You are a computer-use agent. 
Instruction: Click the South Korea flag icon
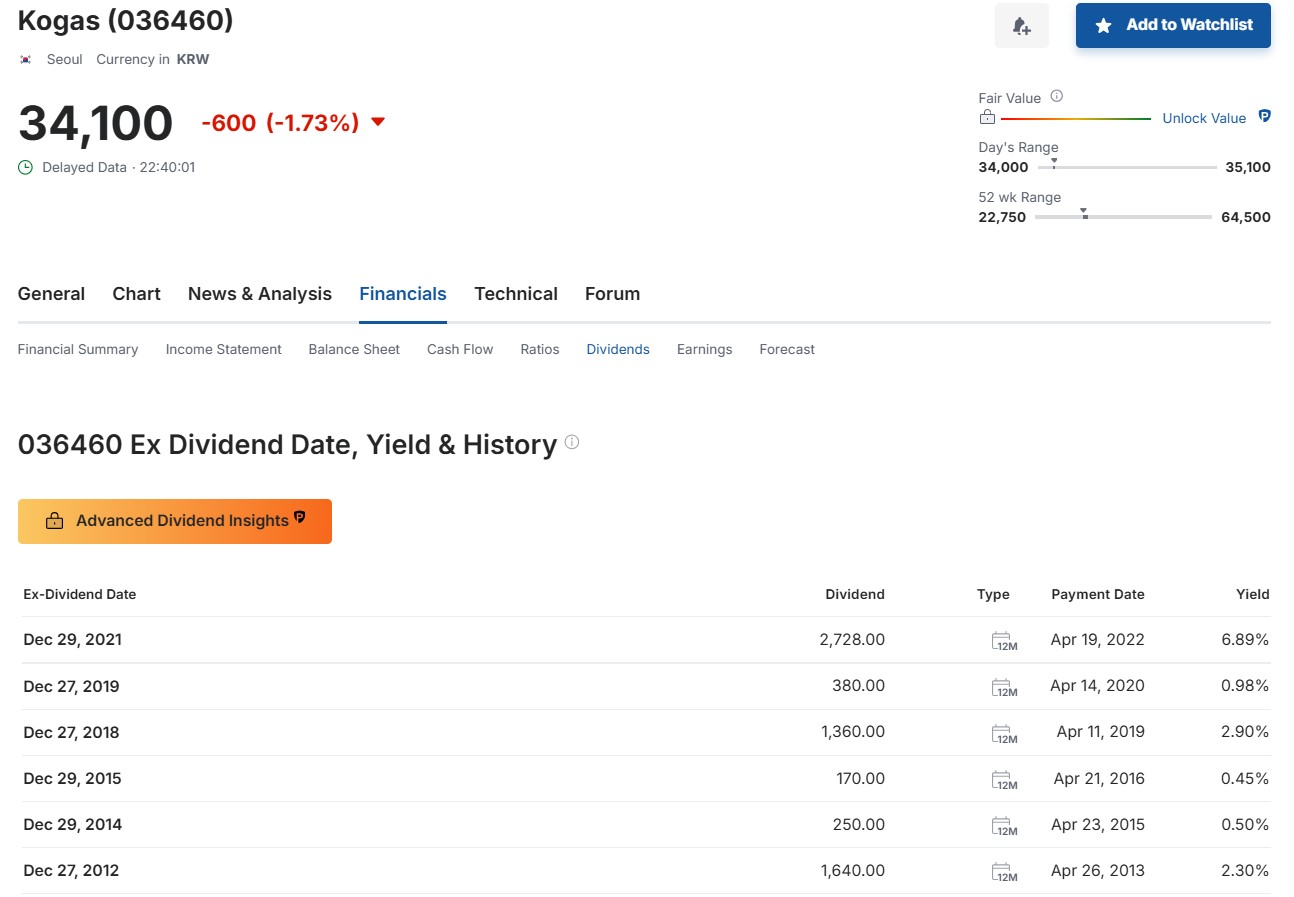26,59
